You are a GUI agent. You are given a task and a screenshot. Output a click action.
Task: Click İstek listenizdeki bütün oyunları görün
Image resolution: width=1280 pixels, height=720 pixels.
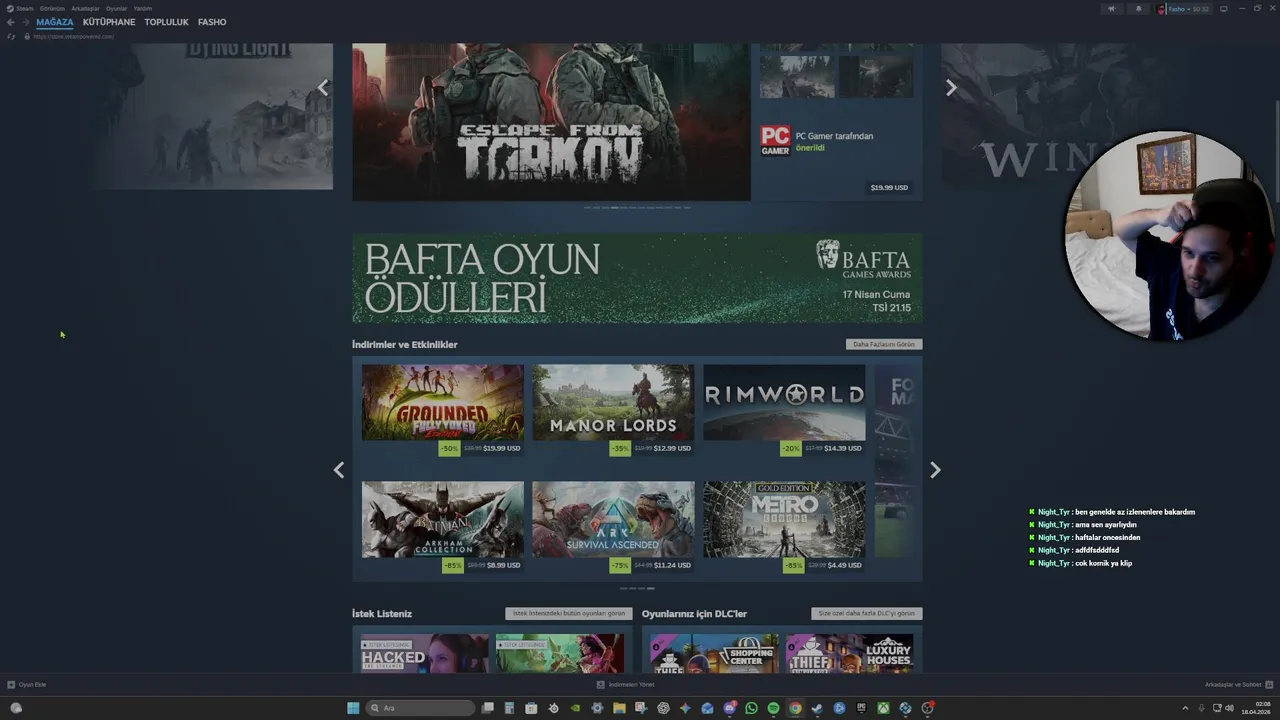click(569, 613)
